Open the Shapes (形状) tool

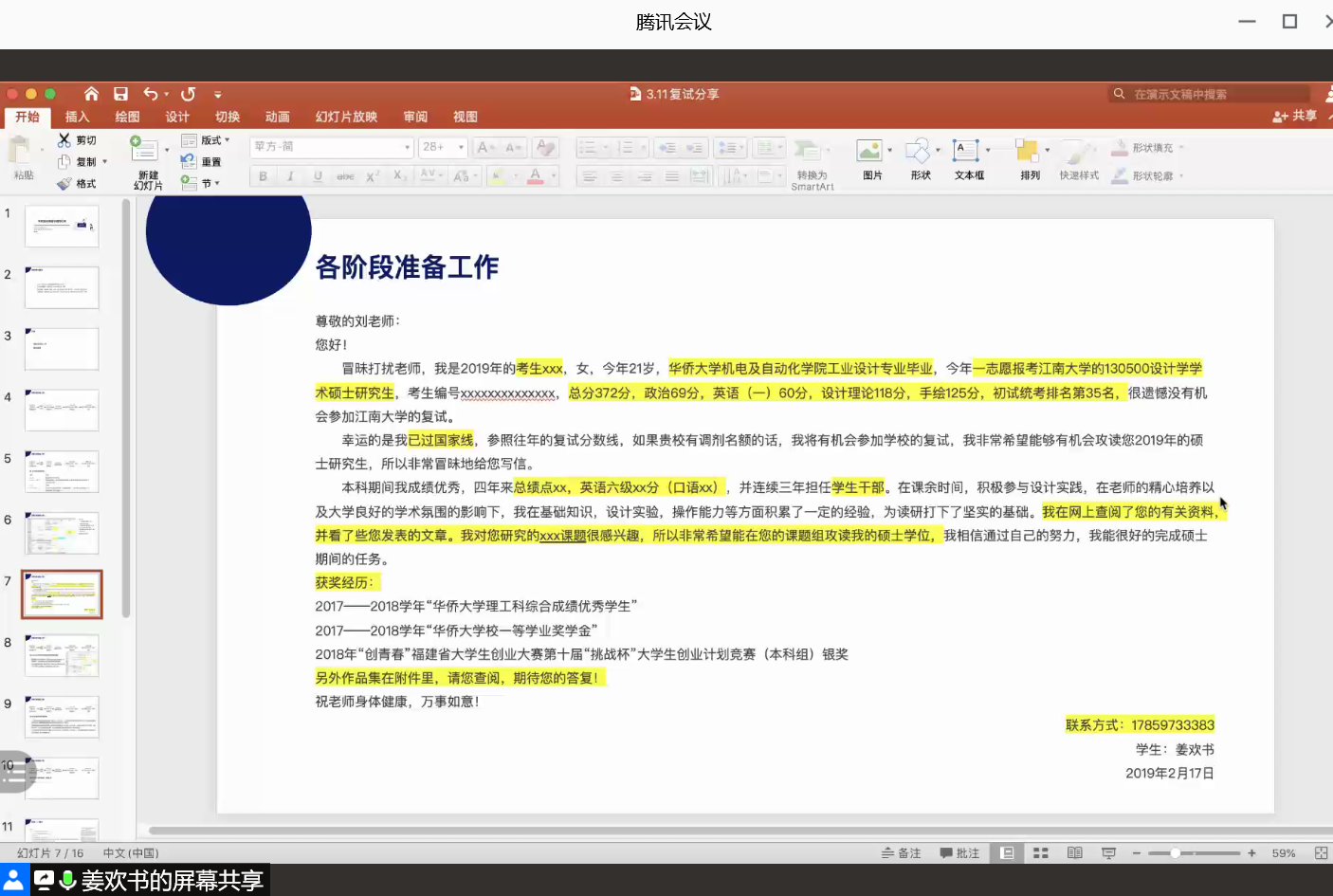[x=918, y=152]
